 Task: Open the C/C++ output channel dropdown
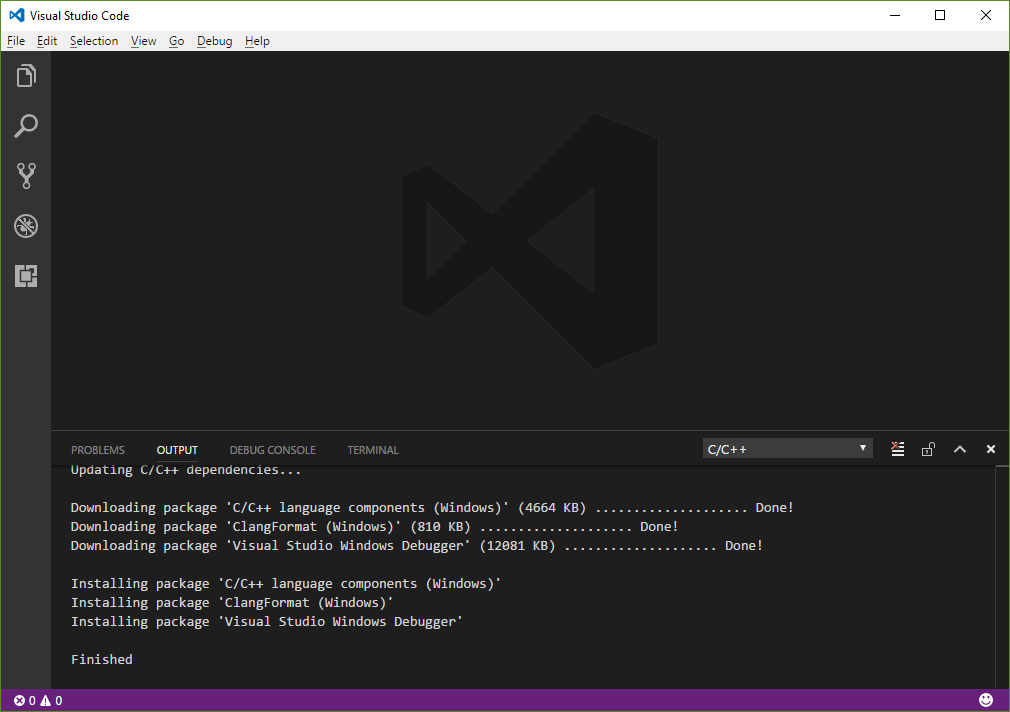pyautogui.click(x=788, y=448)
